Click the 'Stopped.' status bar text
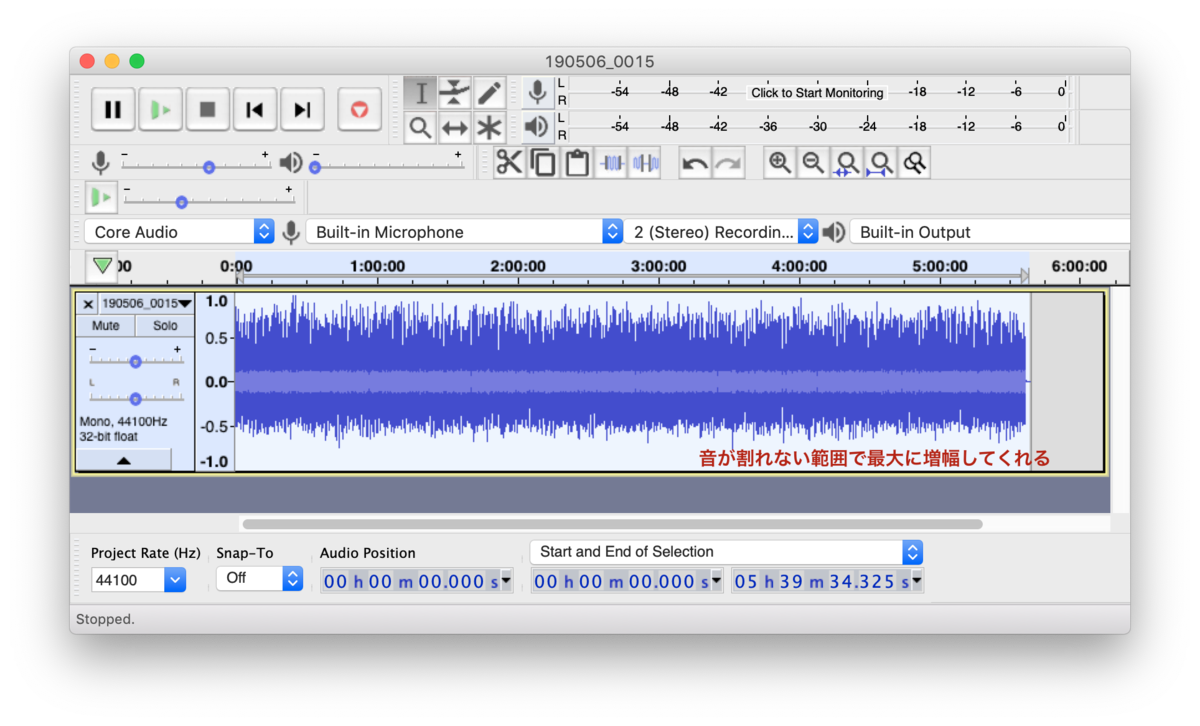 (x=105, y=619)
